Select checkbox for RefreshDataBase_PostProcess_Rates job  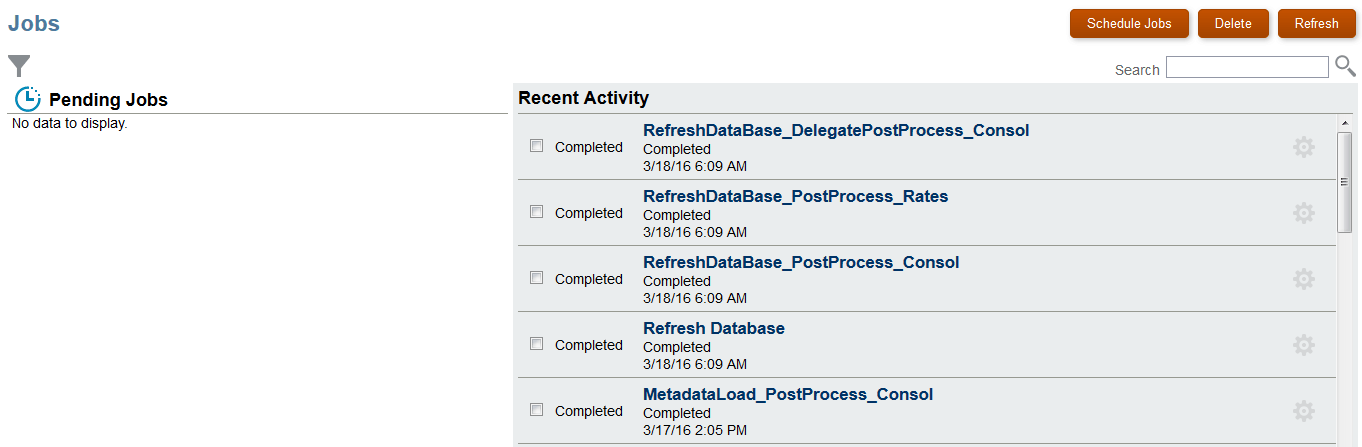537,212
